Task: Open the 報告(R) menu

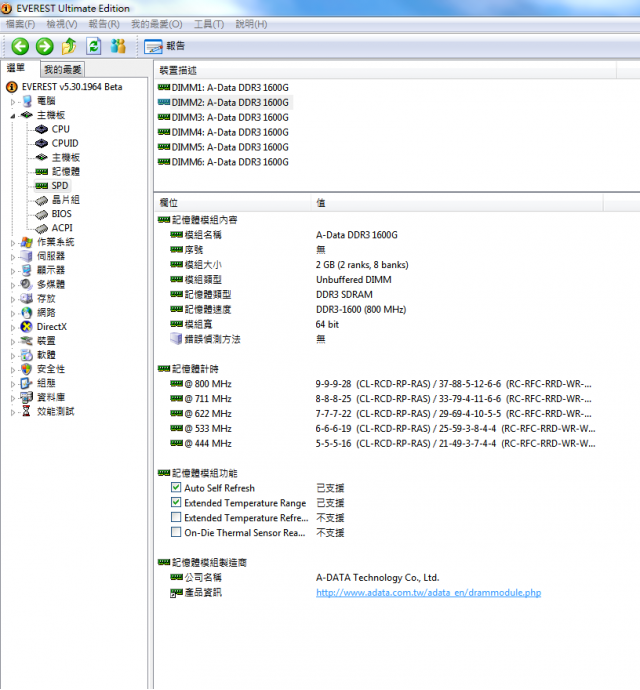Action: 104,24
